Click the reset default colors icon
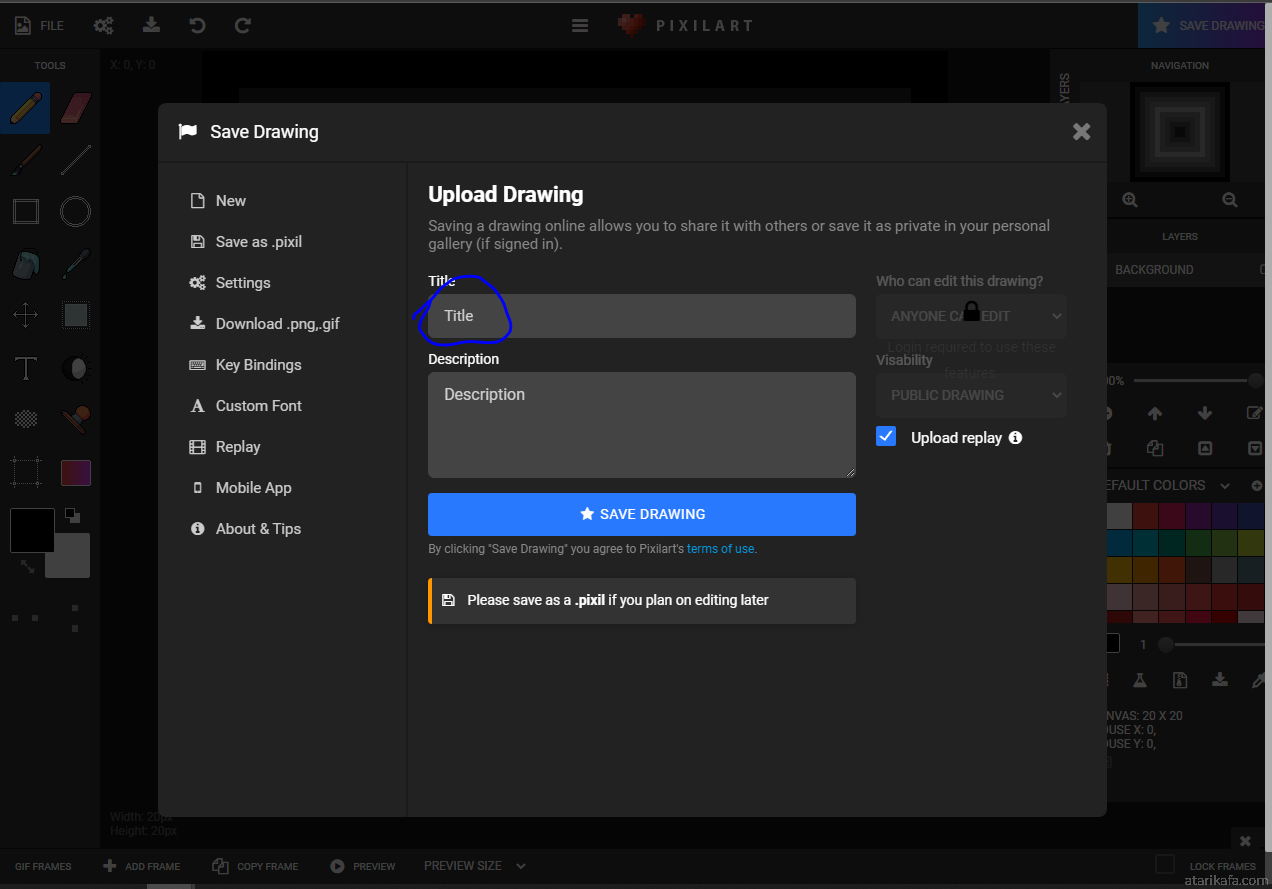 coord(72,516)
